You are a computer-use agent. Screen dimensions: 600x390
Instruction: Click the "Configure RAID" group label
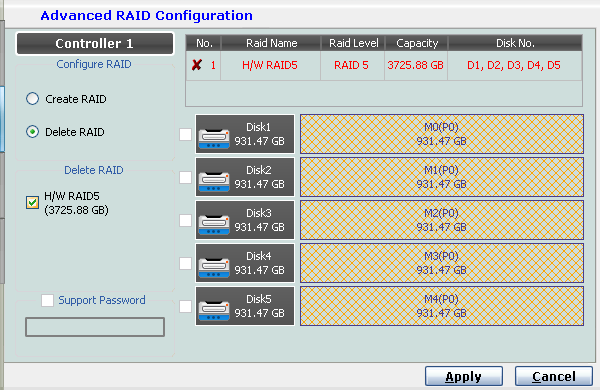point(94,64)
